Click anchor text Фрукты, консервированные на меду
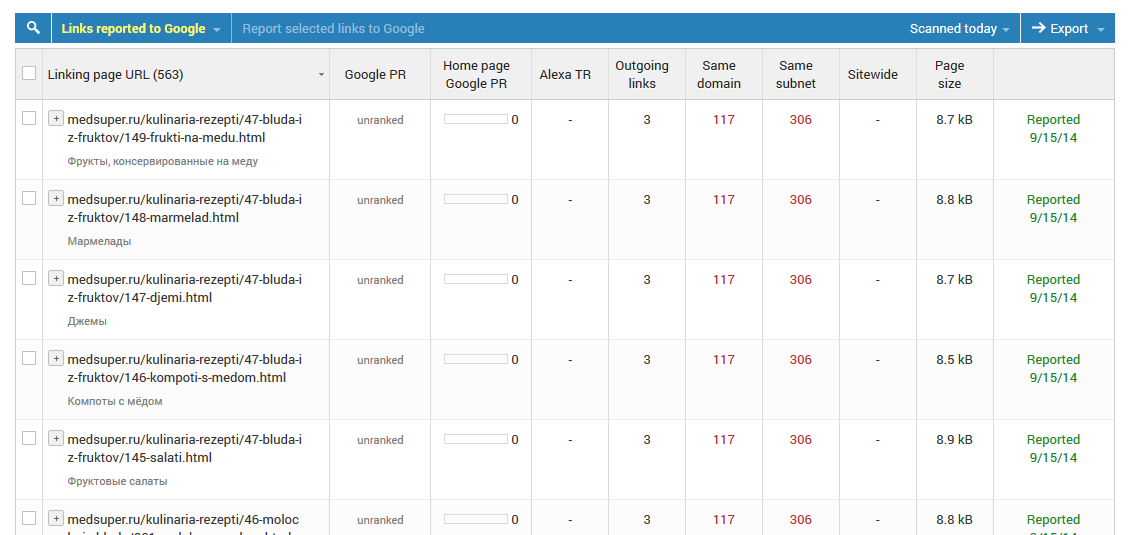Screen dimensions: 1133x535 [x=163, y=161]
